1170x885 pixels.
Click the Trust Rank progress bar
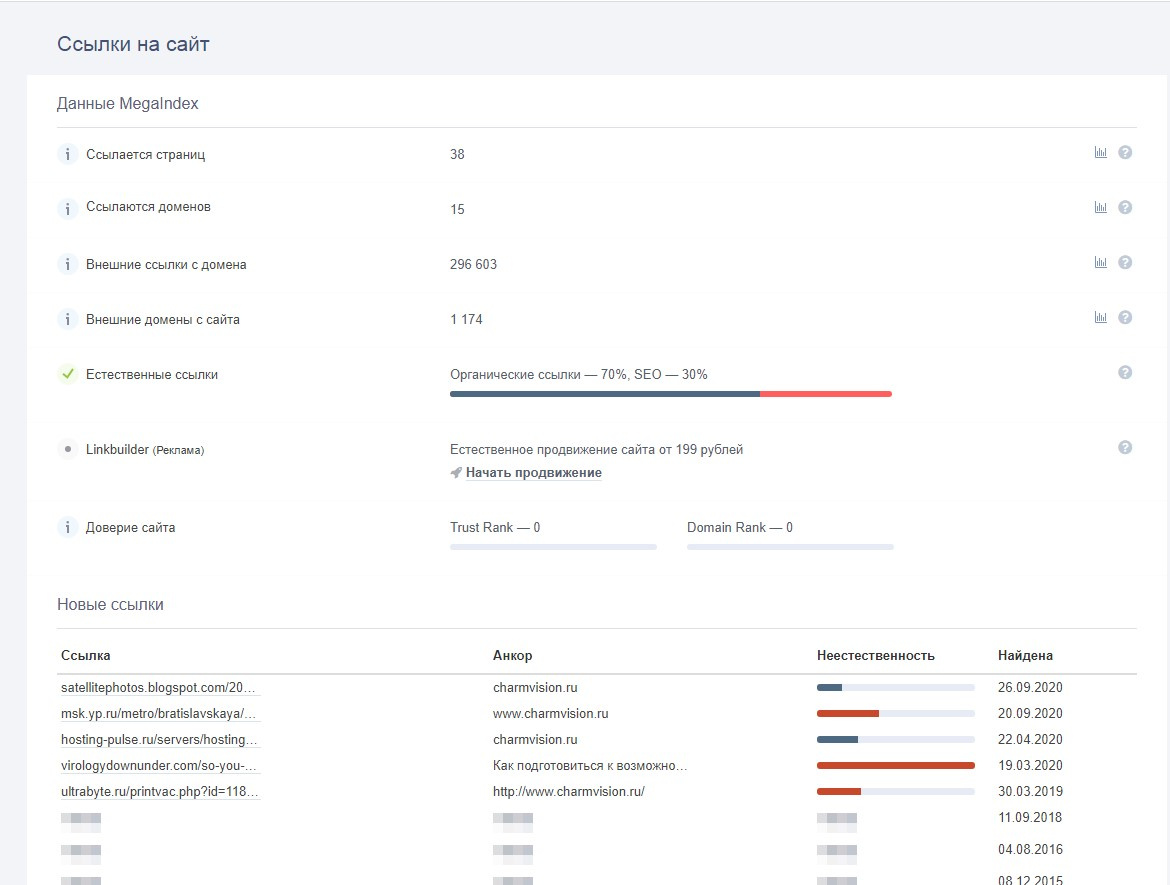click(x=553, y=547)
